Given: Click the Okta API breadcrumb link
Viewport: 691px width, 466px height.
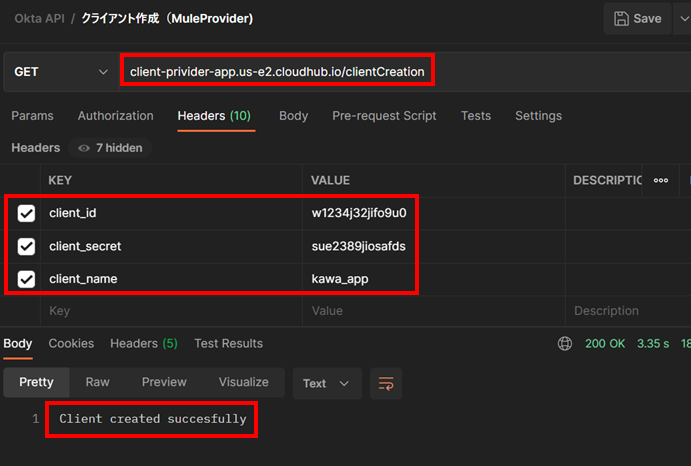Looking at the screenshot, I should point(41,19).
